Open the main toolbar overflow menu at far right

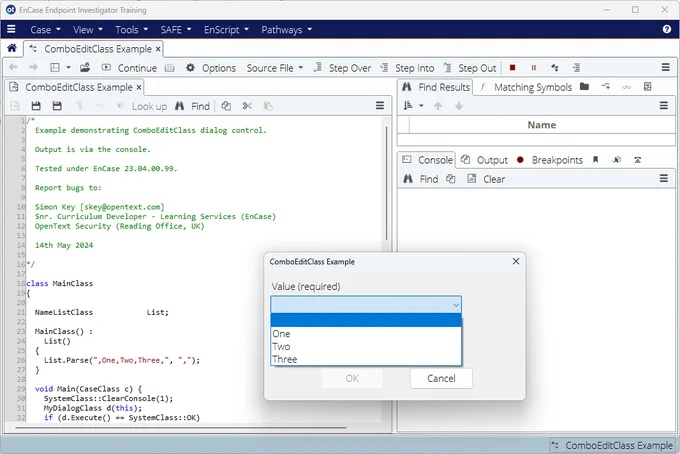(x=665, y=67)
